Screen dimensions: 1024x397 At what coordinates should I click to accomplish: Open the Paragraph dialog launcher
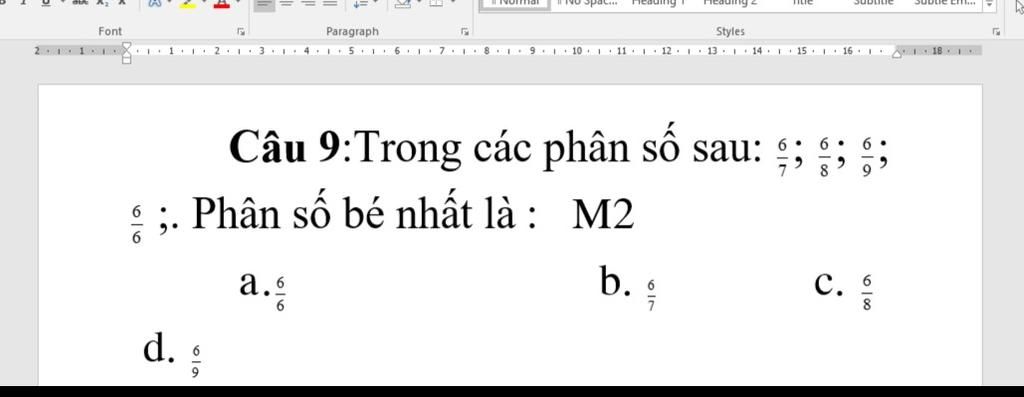click(464, 31)
